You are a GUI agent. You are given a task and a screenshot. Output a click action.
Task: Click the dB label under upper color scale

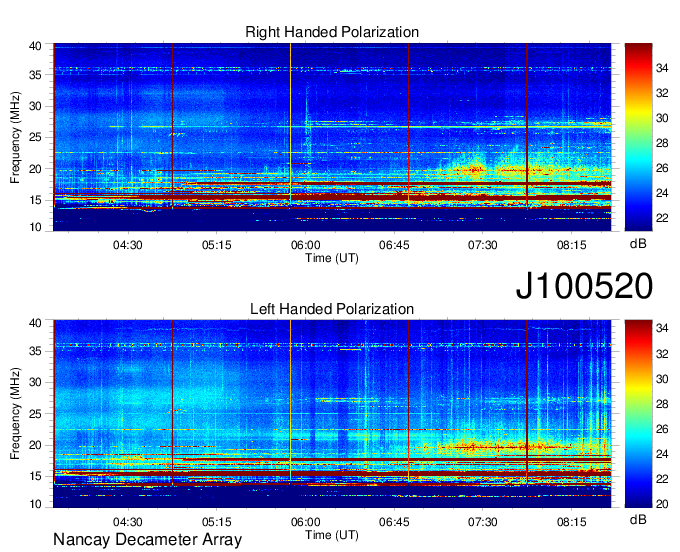click(638, 244)
